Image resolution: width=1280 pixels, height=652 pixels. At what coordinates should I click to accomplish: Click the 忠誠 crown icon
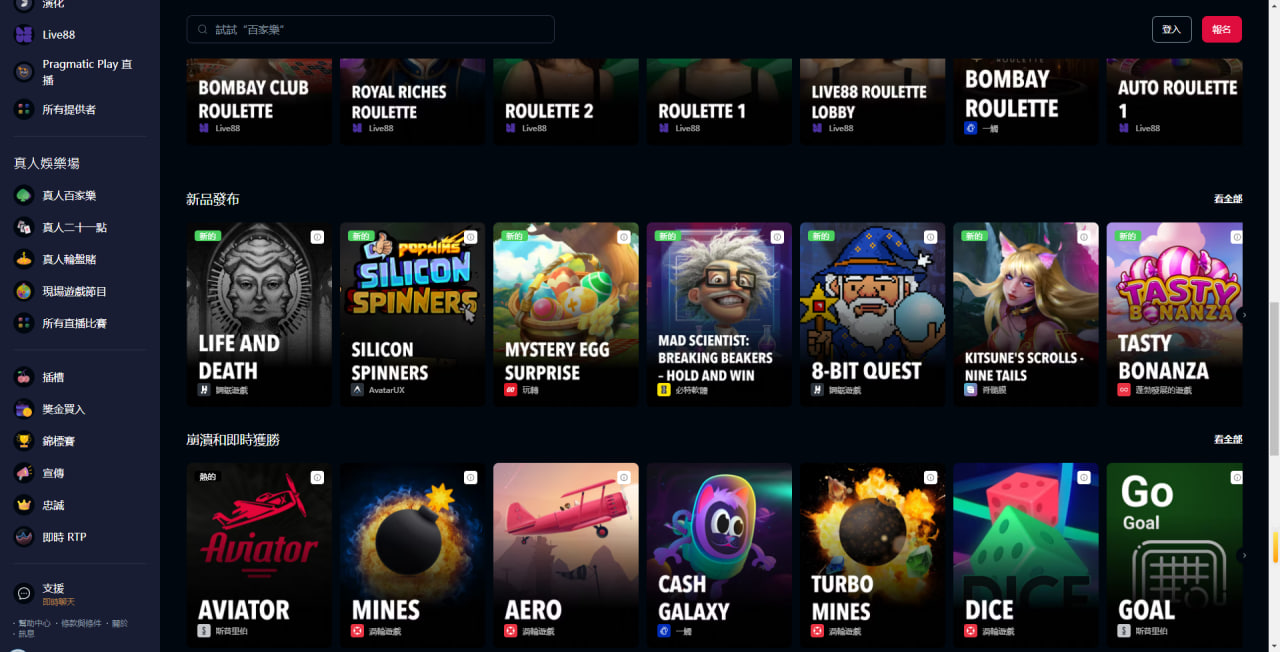point(24,505)
